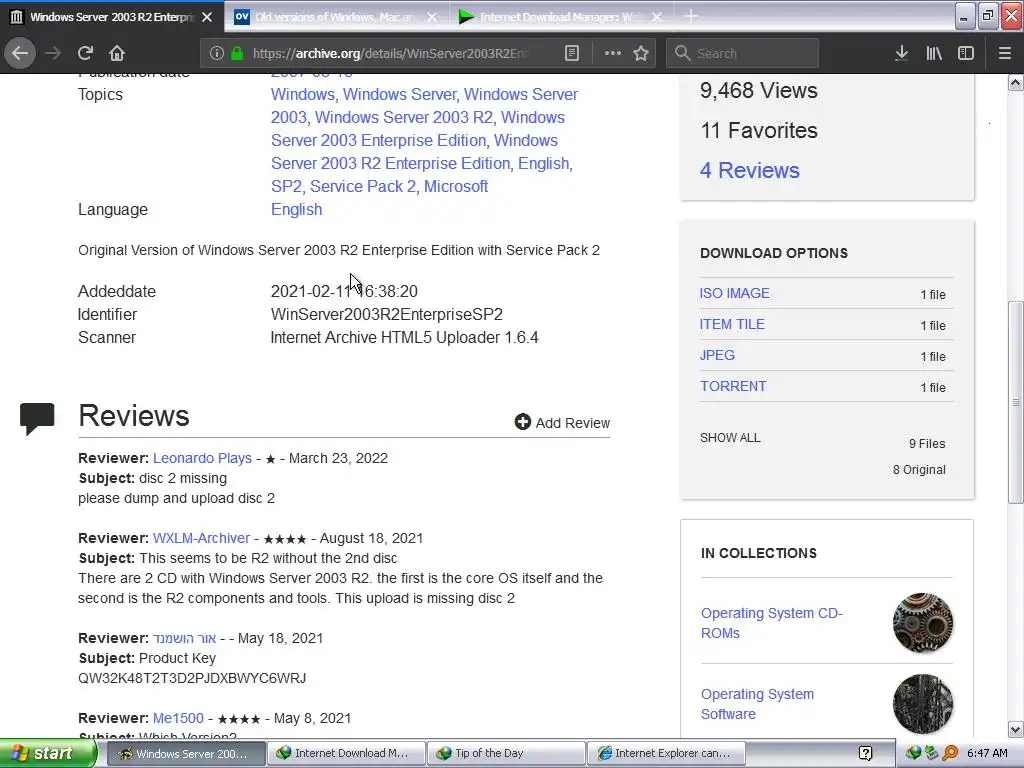Click the Reviews speech bubble icon
The height and width of the screenshot is (768, 1024).
tap(37, 419)
